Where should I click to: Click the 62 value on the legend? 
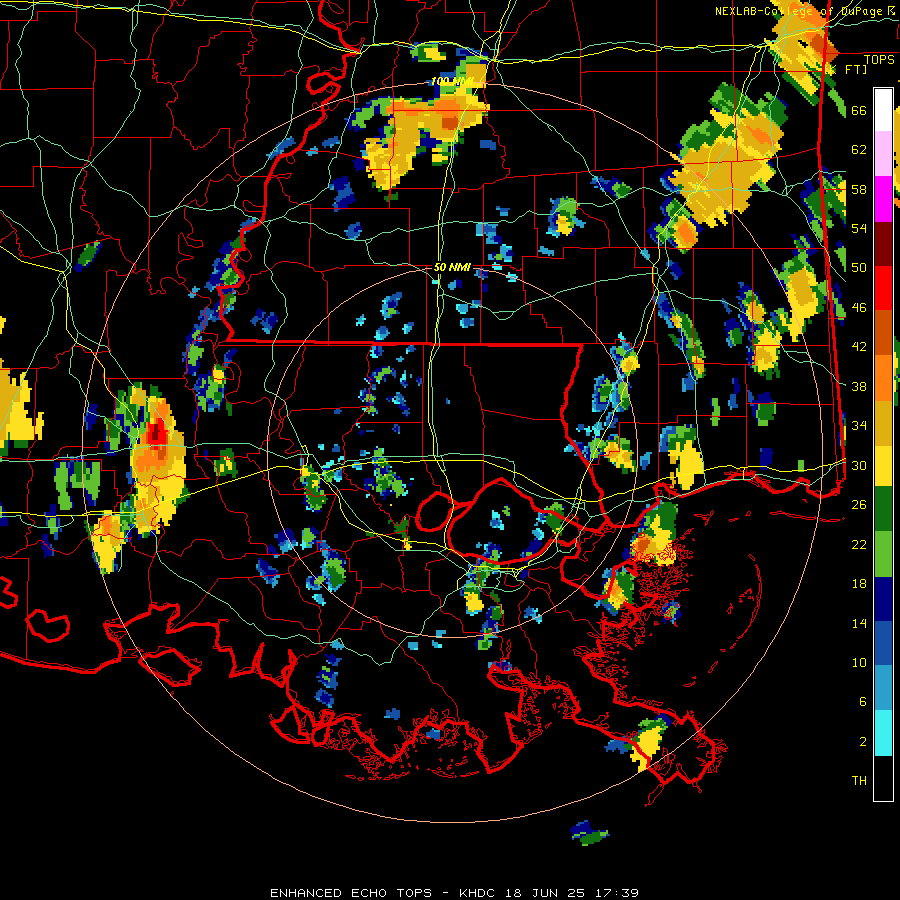point(859,150)
